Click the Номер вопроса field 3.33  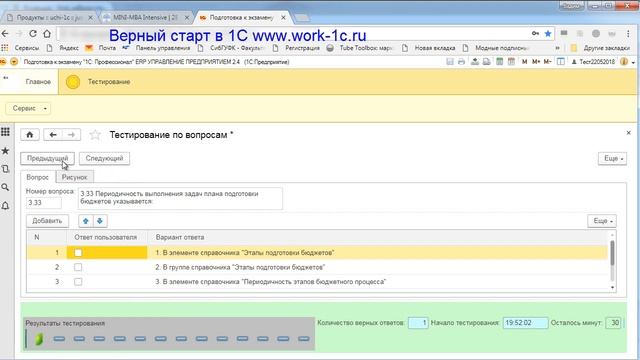coord(44,202)
